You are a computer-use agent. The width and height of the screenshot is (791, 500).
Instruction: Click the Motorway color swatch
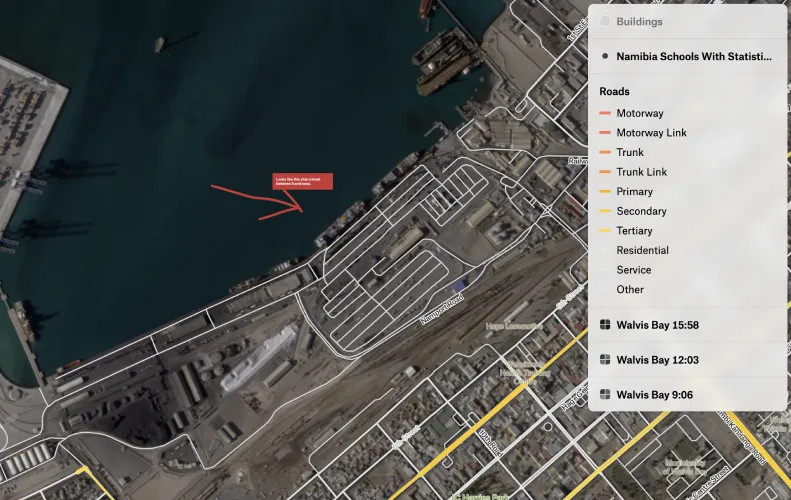[605, 113]
